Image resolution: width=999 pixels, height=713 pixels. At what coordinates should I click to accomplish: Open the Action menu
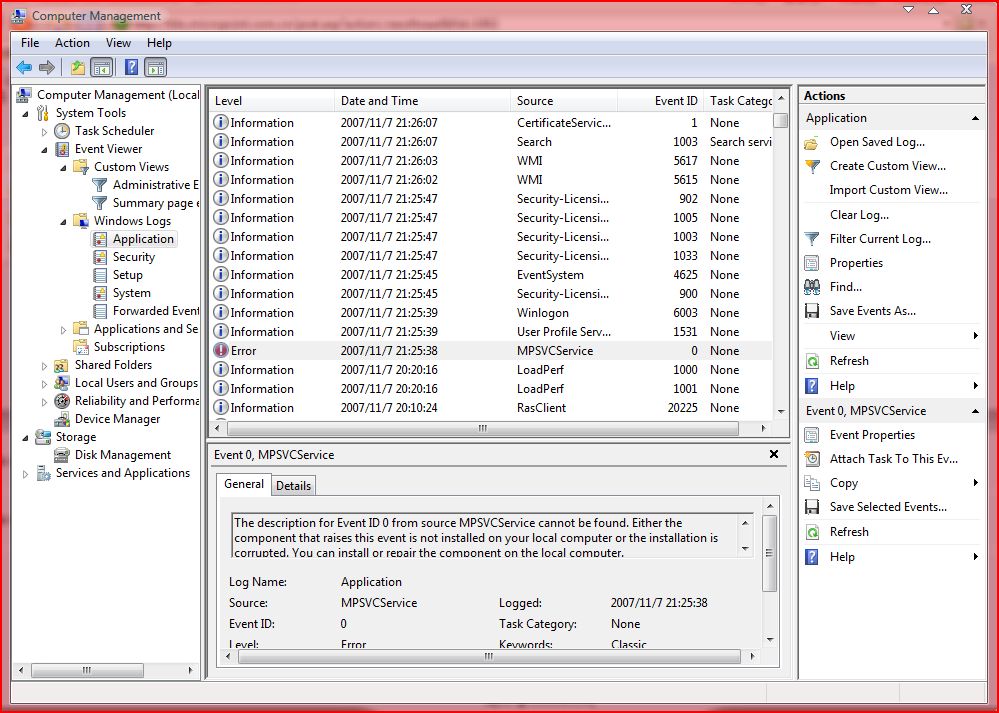pyautogui.click(x=72, y=43)
